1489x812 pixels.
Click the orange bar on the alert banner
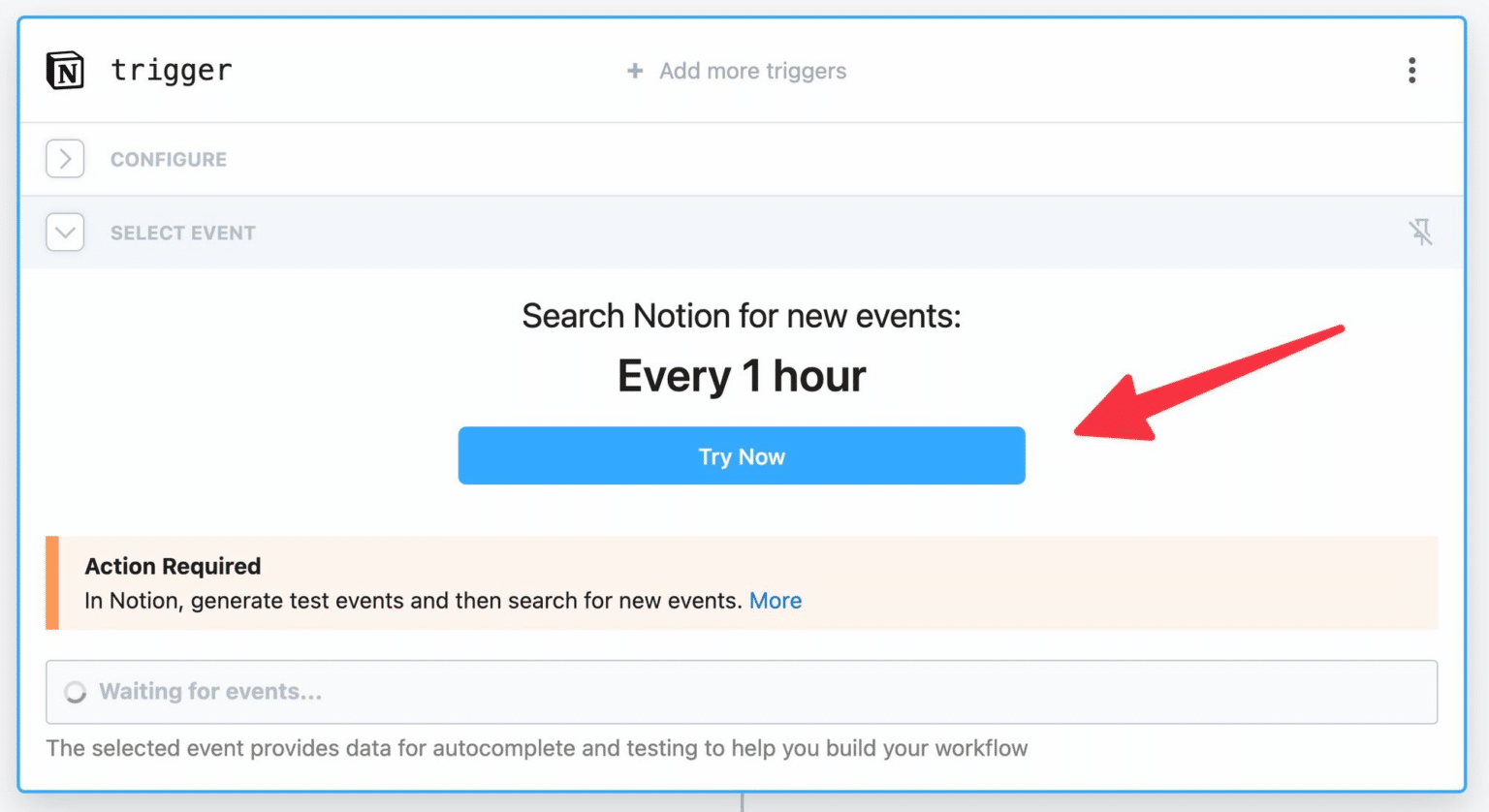point(52,583)
